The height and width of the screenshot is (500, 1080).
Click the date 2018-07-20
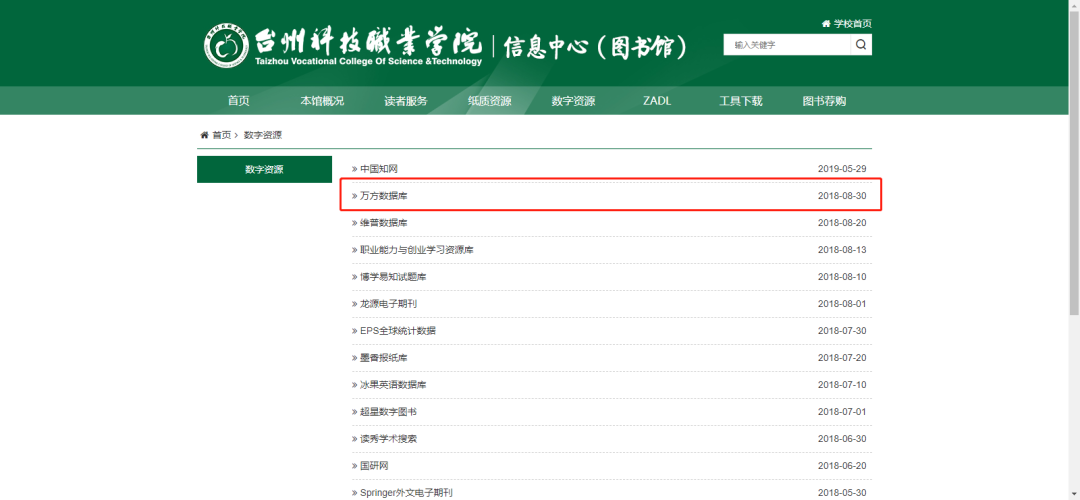pos(842,358)
